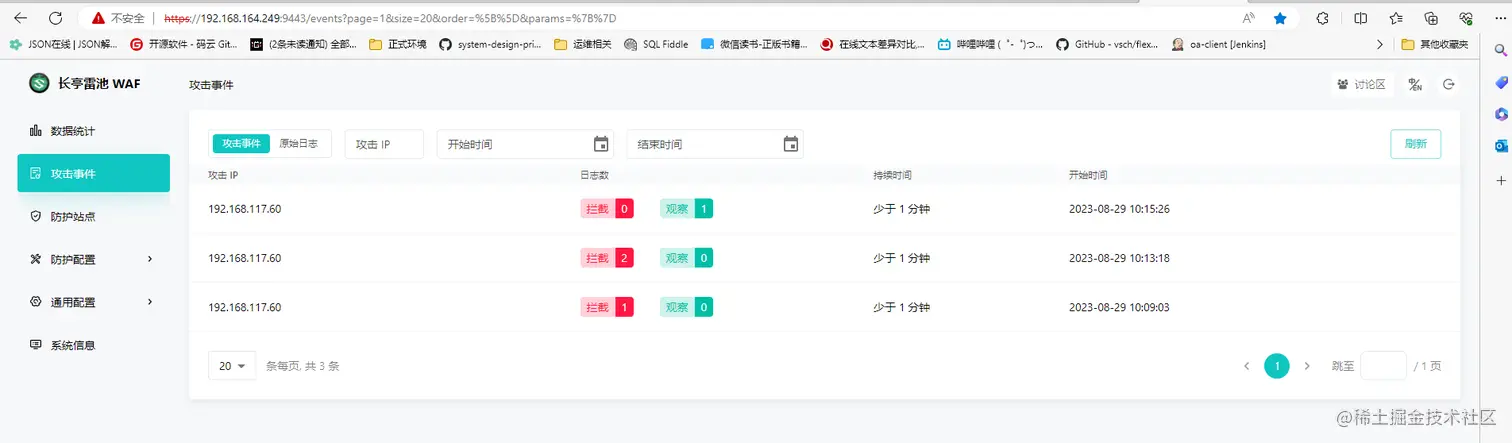Open browser essentials heart icon
The height and width of the screenshot is (443, 1512).
(1466, 18)
